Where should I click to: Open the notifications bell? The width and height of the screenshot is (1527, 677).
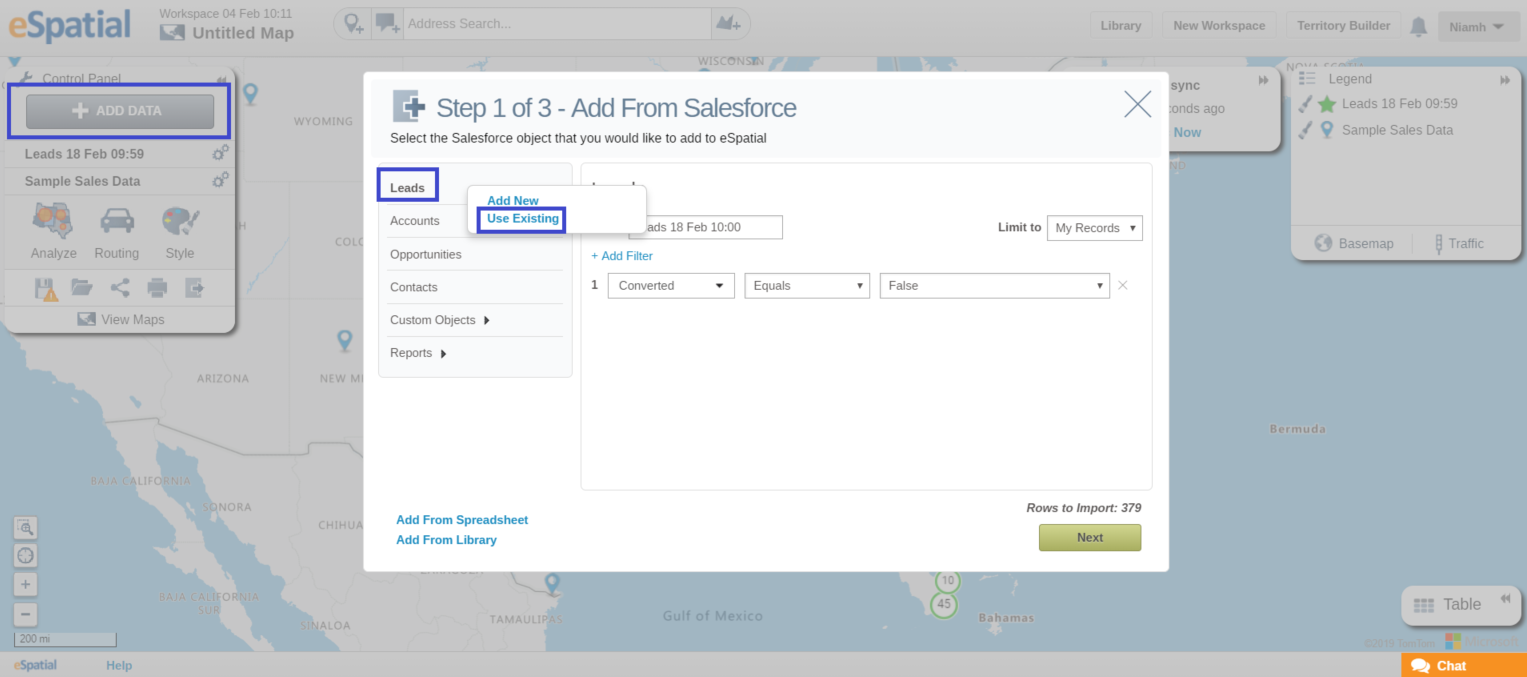click(1418, 27)
